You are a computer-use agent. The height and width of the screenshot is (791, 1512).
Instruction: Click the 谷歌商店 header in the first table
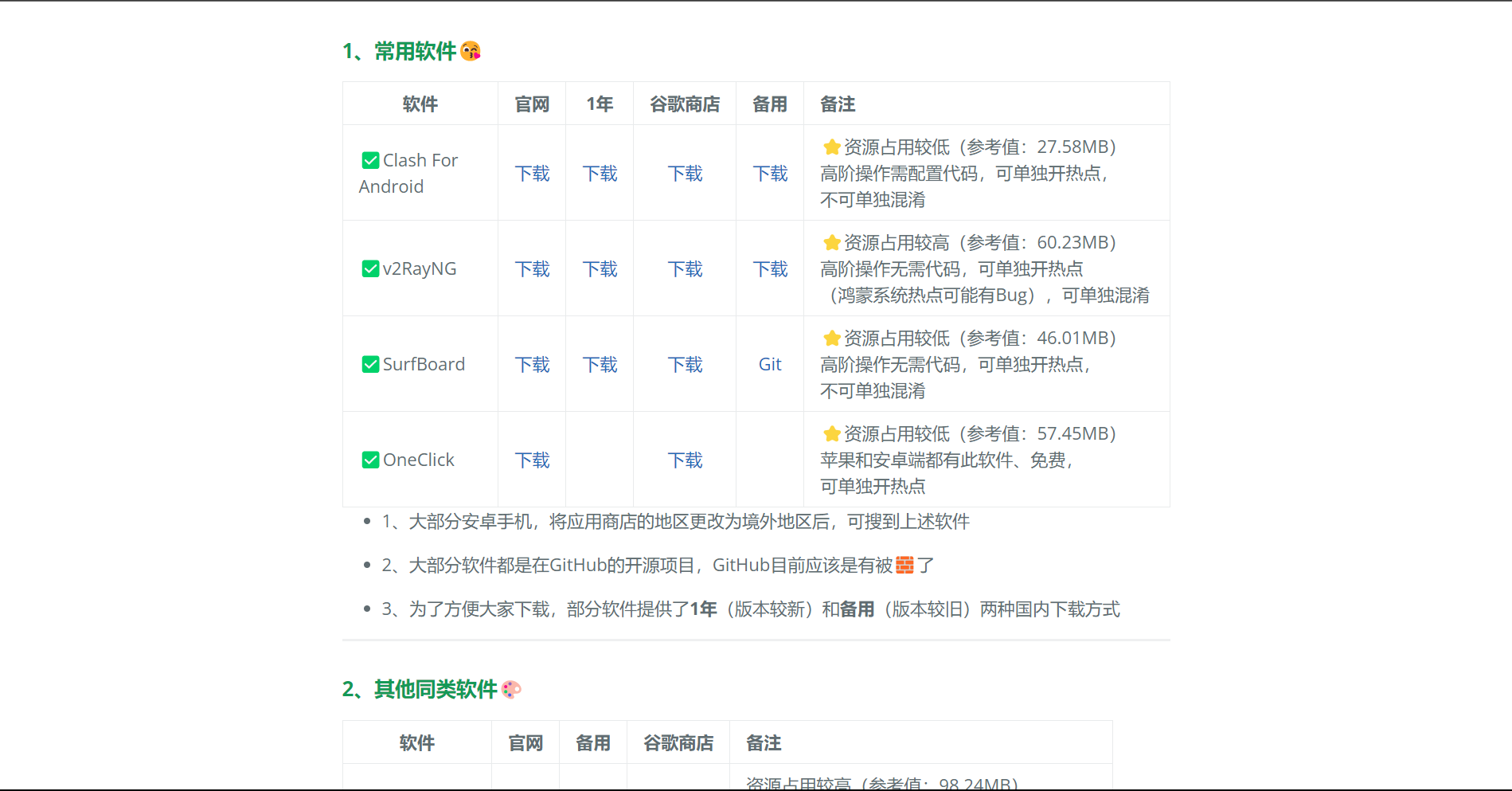tap(685, 104)
